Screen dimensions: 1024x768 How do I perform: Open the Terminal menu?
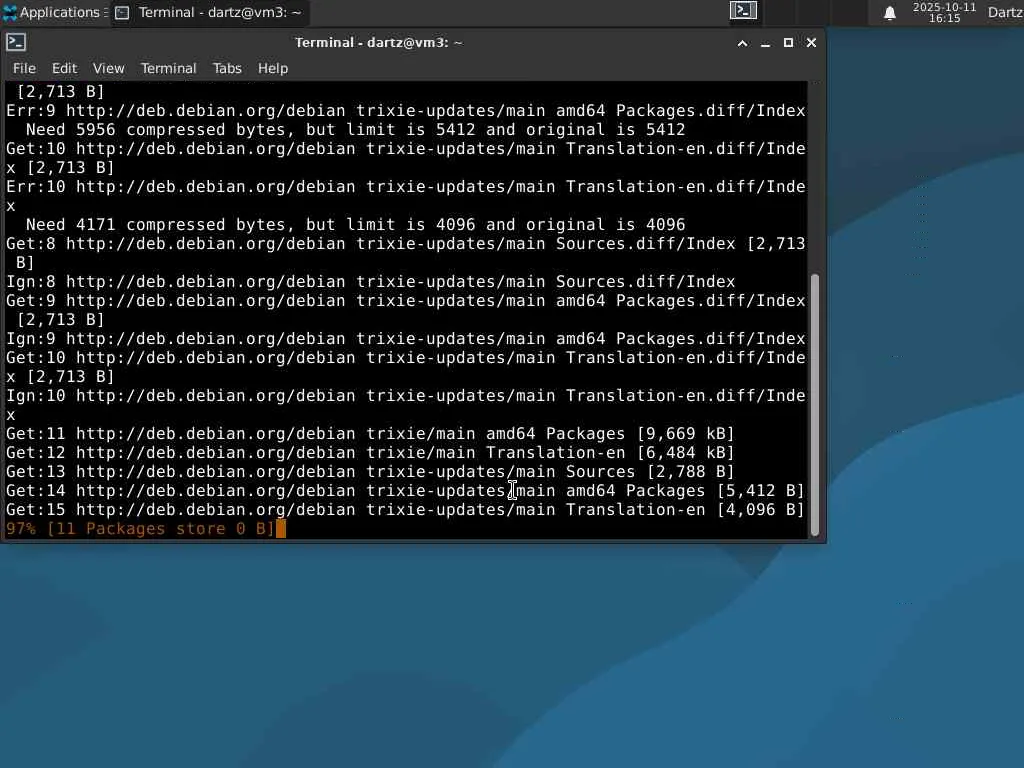[168, 69]
